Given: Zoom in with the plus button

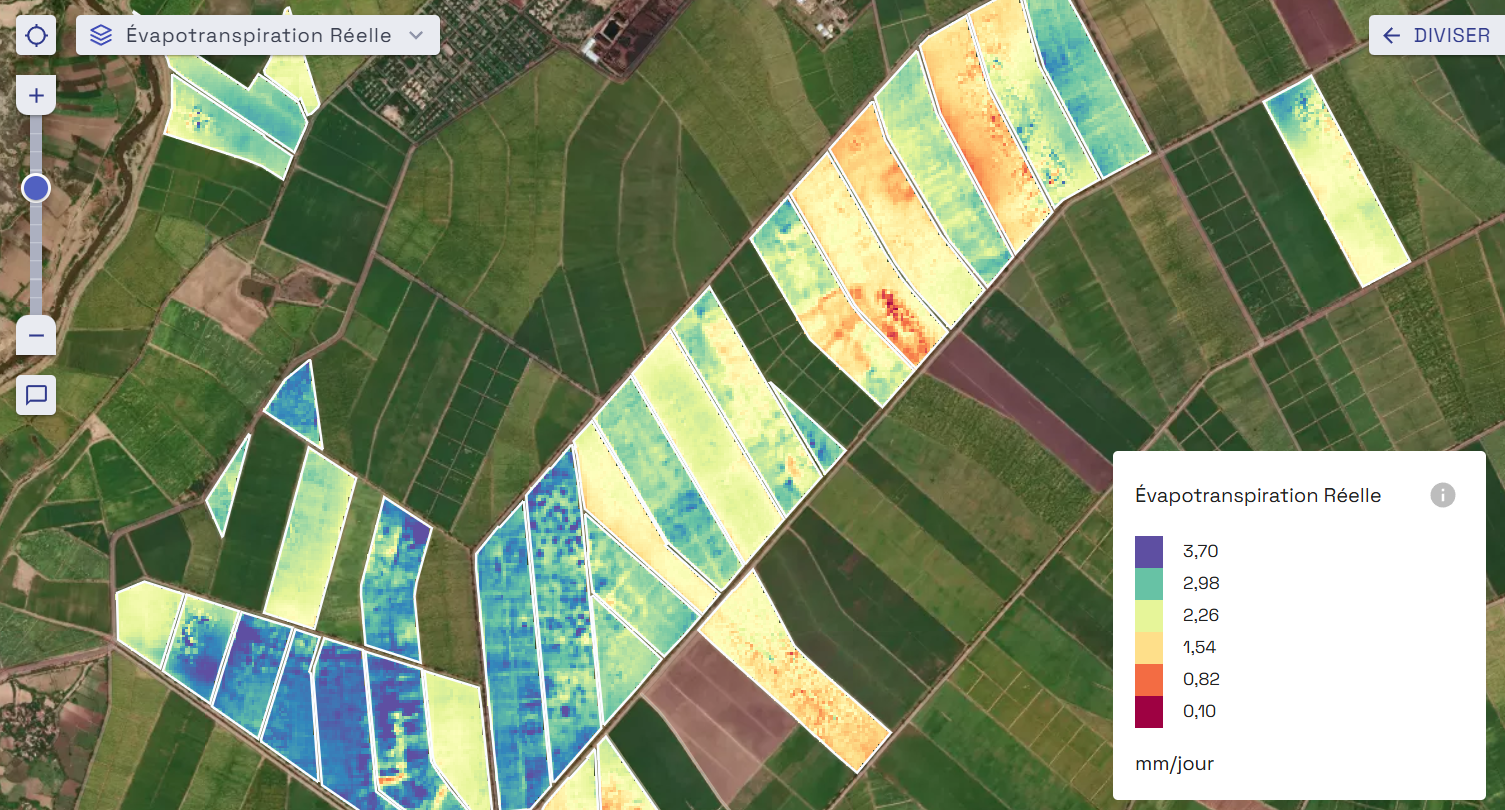Looking at the screenshot, I should click(x=36, y=96).
